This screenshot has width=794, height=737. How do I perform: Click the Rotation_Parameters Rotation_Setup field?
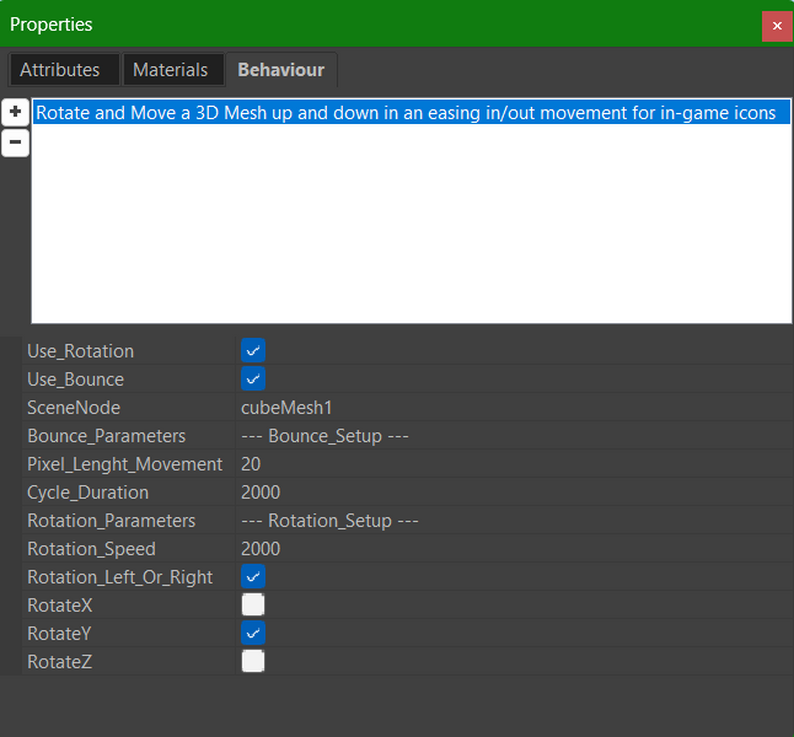pyautogui.click(x=514, y=521)
